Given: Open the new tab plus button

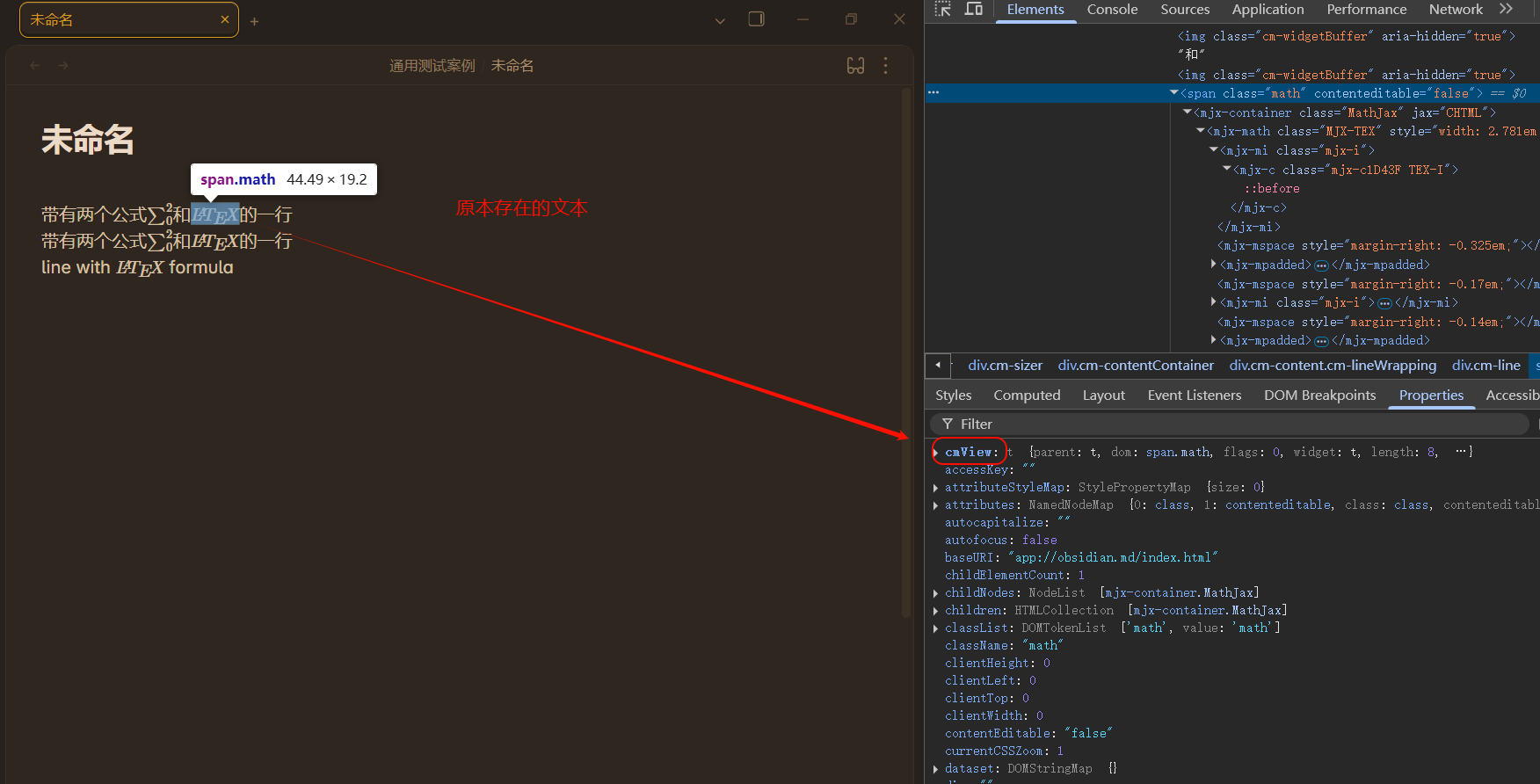Looking at the screenshot, I should tap(254, 21).
